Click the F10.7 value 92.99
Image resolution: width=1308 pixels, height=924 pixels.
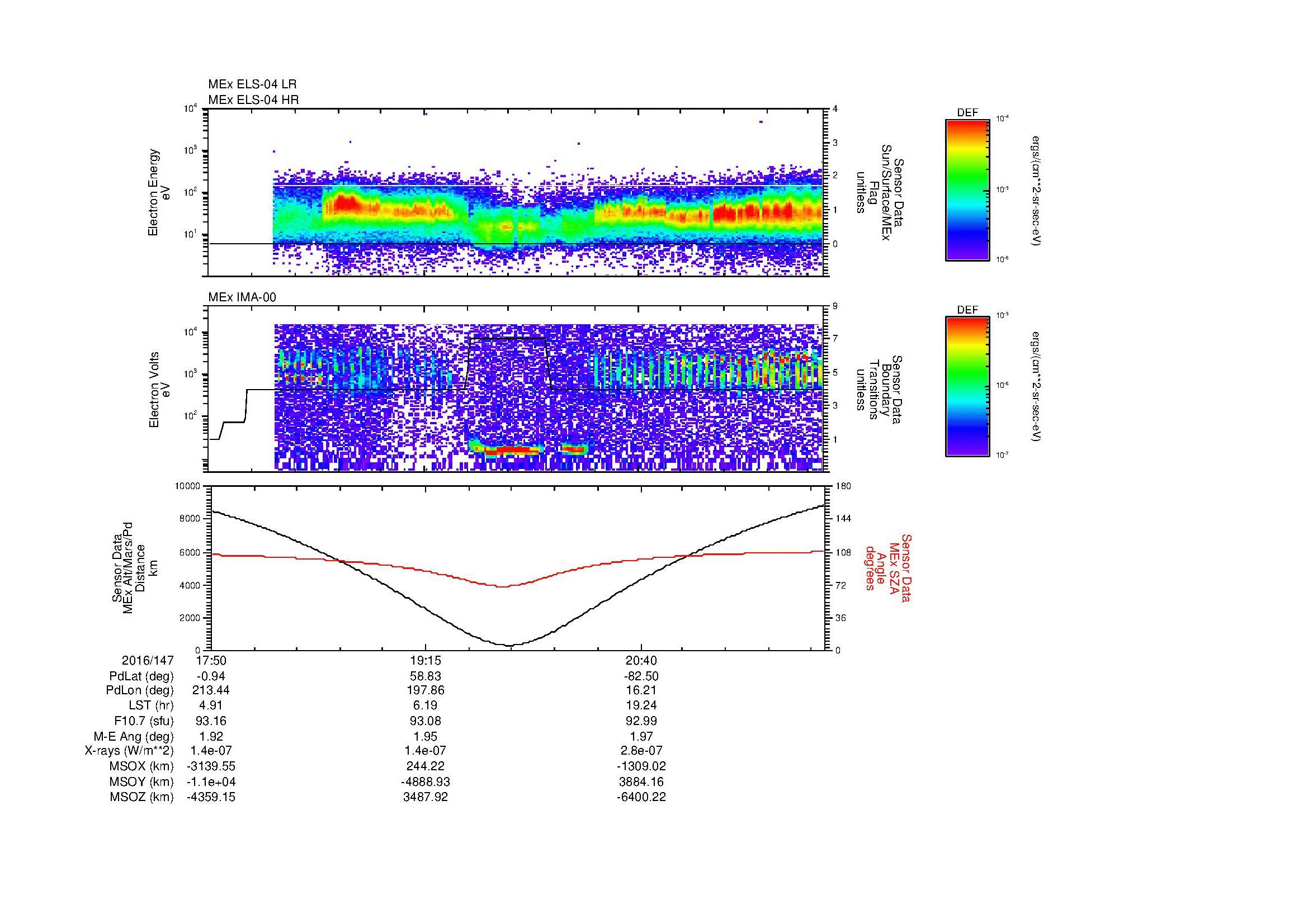(x=641, y=721)
